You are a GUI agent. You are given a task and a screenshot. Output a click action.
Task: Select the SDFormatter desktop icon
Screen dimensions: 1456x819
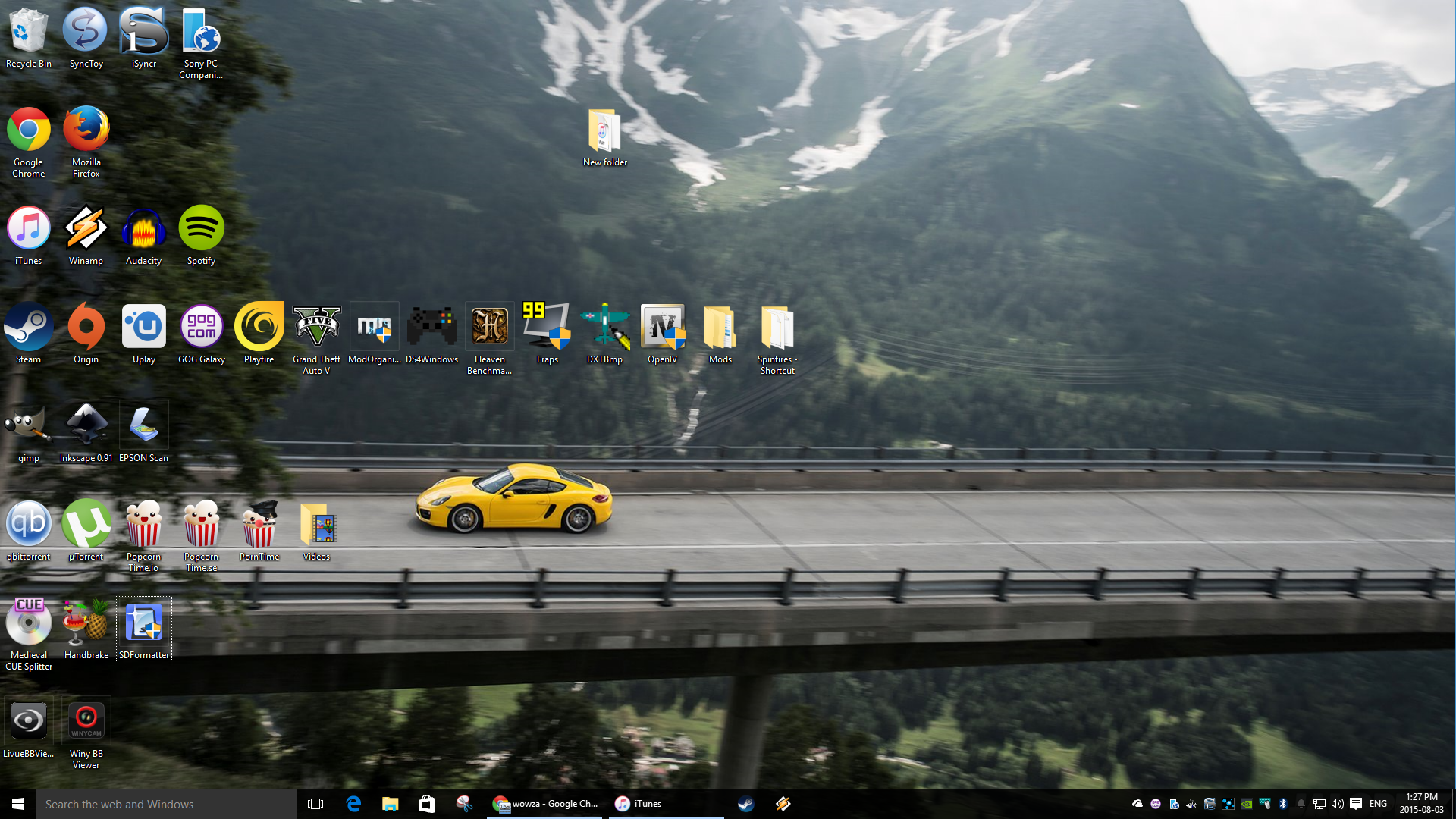click(x=143, y=629)
